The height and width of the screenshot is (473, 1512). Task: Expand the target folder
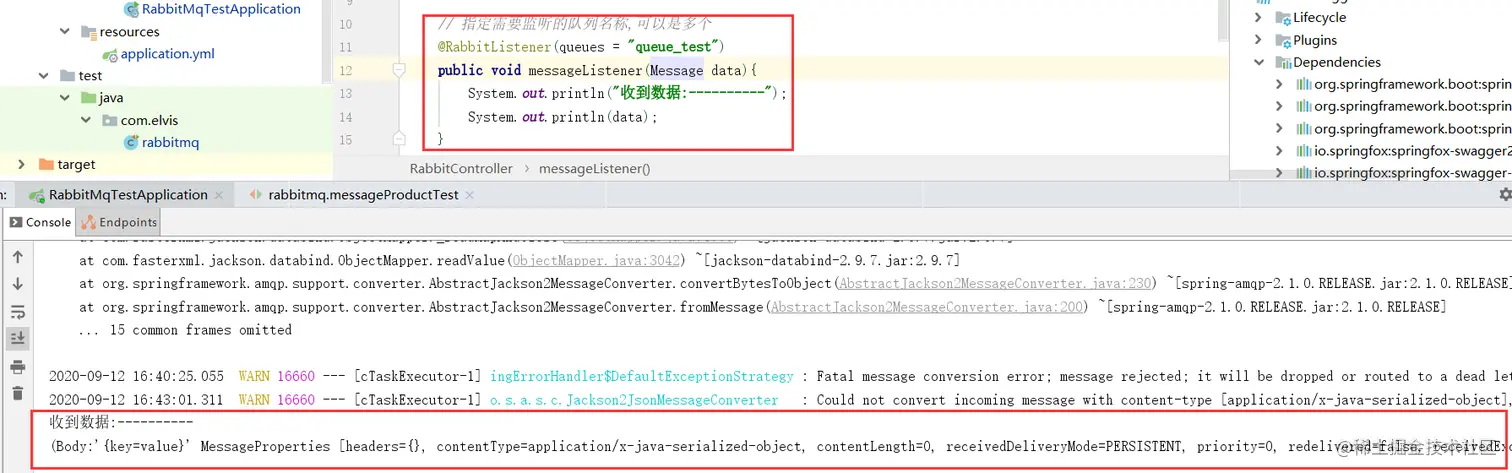(x=22, y=164)
